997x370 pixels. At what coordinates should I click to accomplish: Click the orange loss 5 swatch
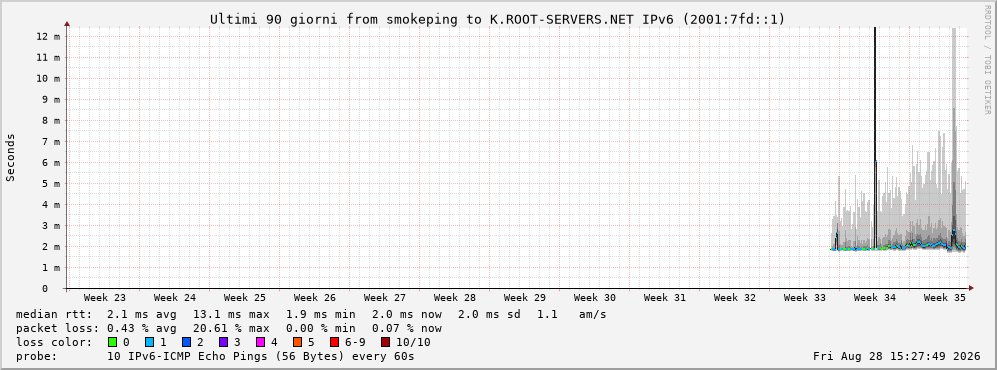click(x=298, y=342)
